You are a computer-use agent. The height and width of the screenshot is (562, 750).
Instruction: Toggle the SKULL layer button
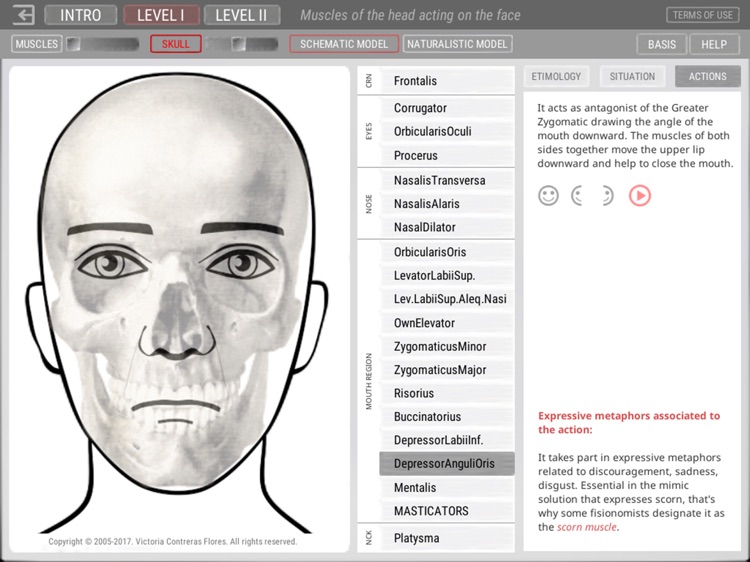click(176, 44)
